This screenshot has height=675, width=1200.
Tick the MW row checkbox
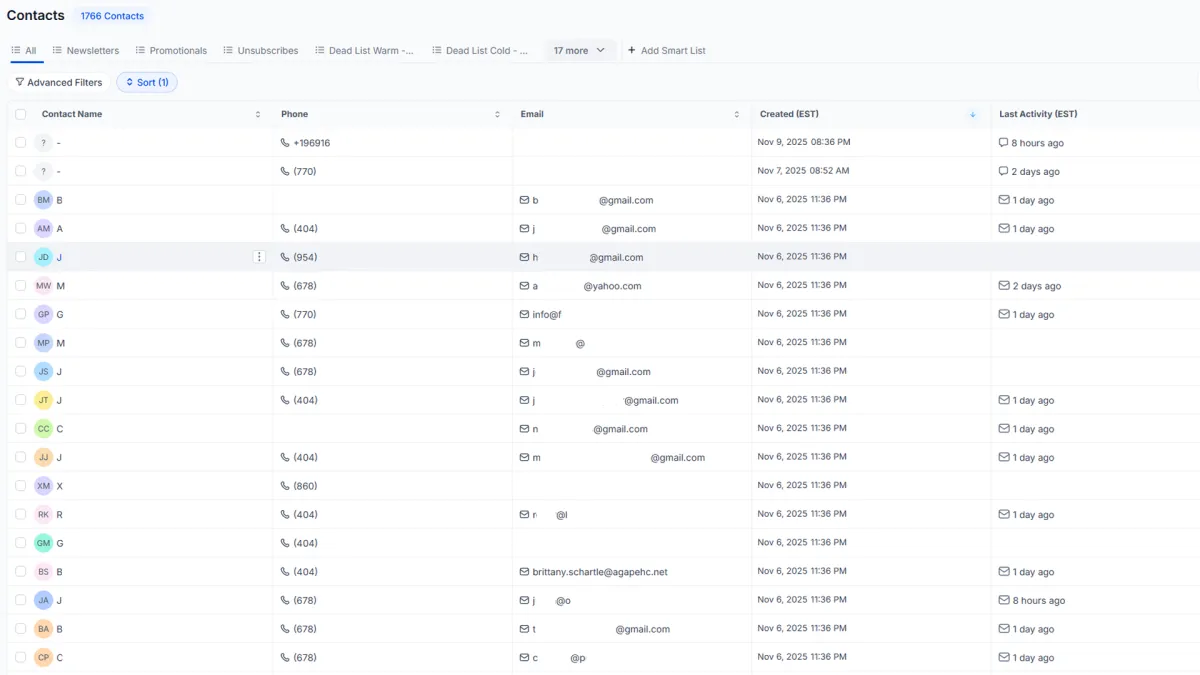tap(21, 286)
